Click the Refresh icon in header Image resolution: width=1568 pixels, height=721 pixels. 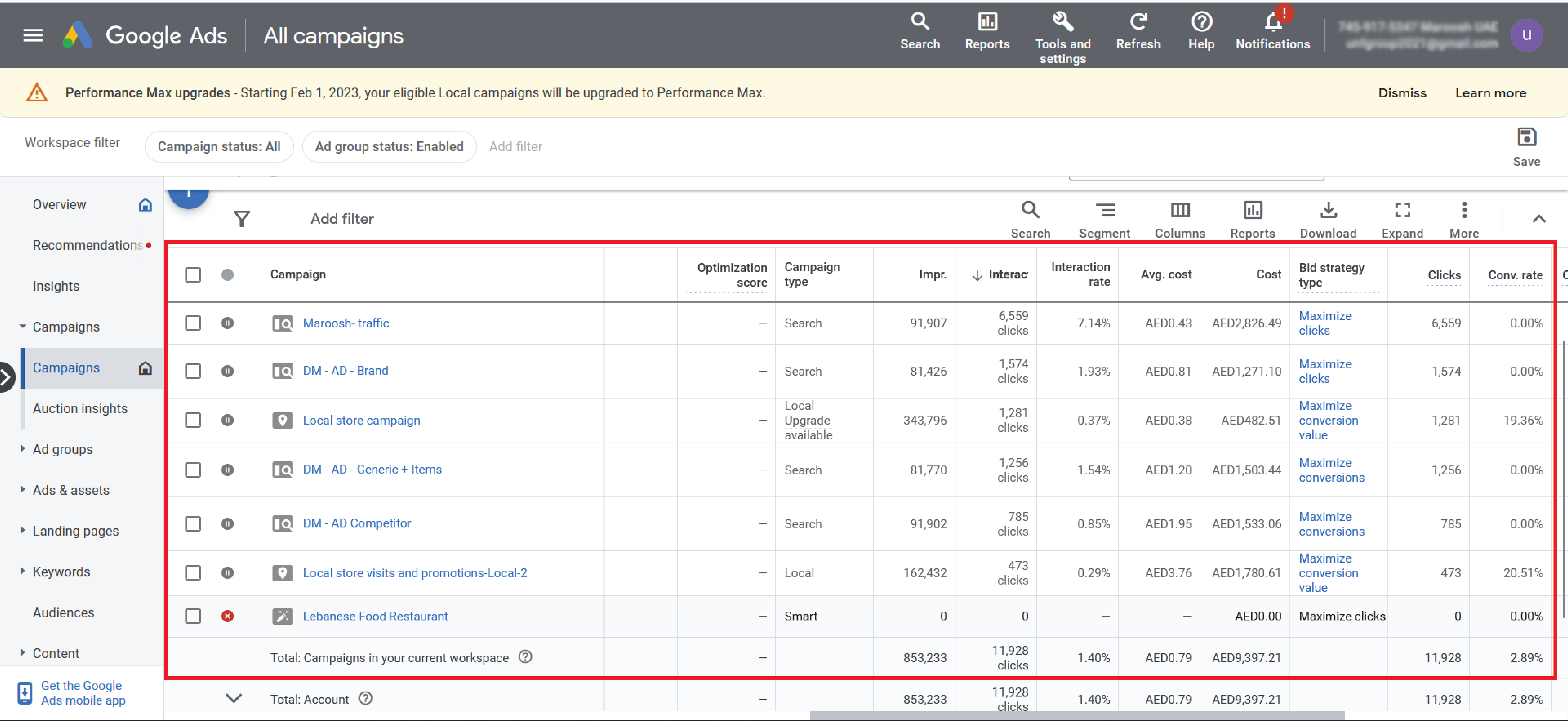point(1138,22)
